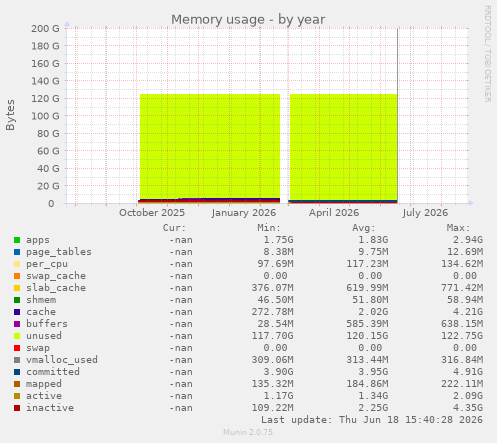Click the buffers average value 585.39M
This screenshot has height=443, width=497.
pos(367,324)
